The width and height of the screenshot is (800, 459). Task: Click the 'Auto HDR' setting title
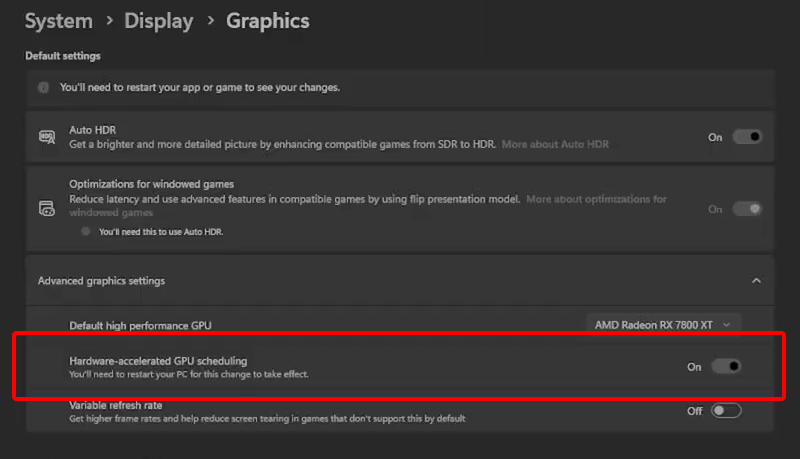(92, 130)
